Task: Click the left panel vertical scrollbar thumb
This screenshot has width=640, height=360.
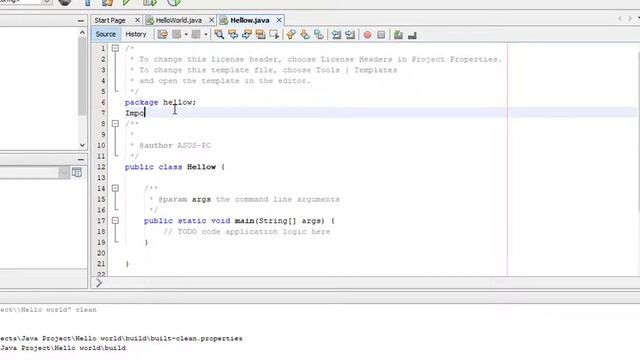Action: 82,76
